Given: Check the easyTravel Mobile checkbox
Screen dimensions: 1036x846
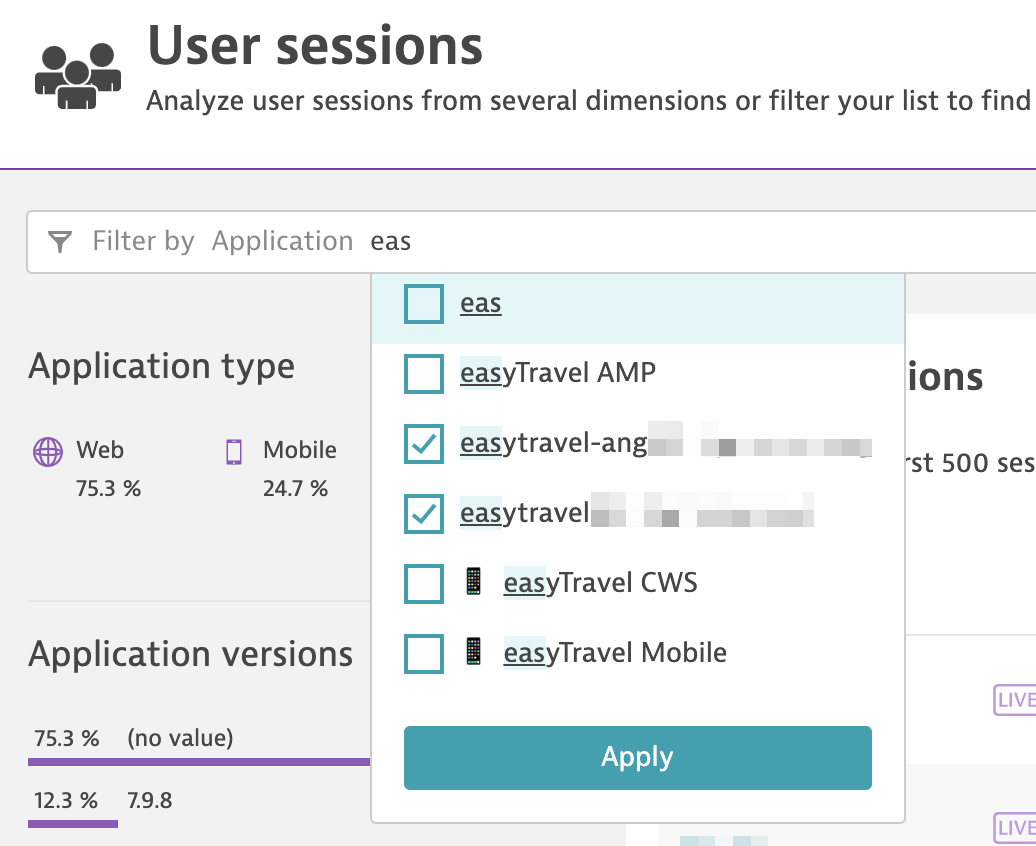Looking at the screenshot, I should [424, 654].
